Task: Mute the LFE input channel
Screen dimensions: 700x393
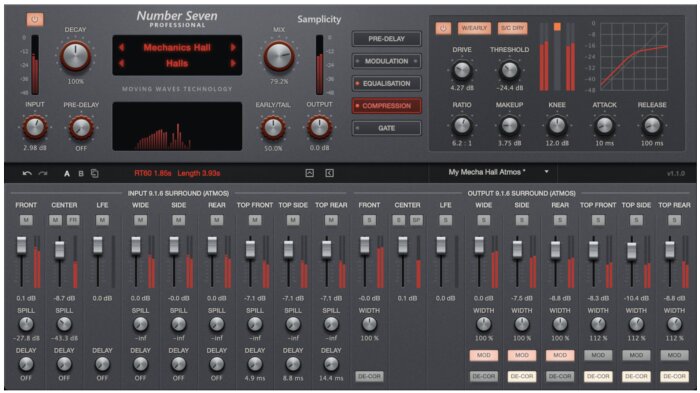Action: (x=102, y=220)
